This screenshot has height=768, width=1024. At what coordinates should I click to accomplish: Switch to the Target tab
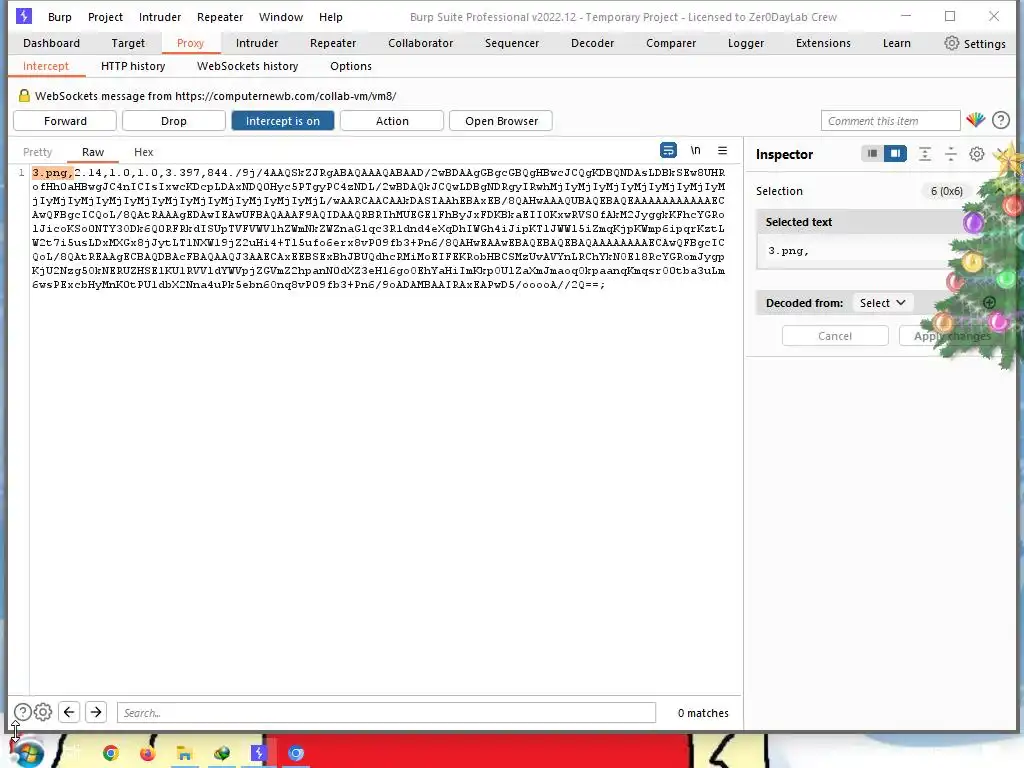click(128, 43)
